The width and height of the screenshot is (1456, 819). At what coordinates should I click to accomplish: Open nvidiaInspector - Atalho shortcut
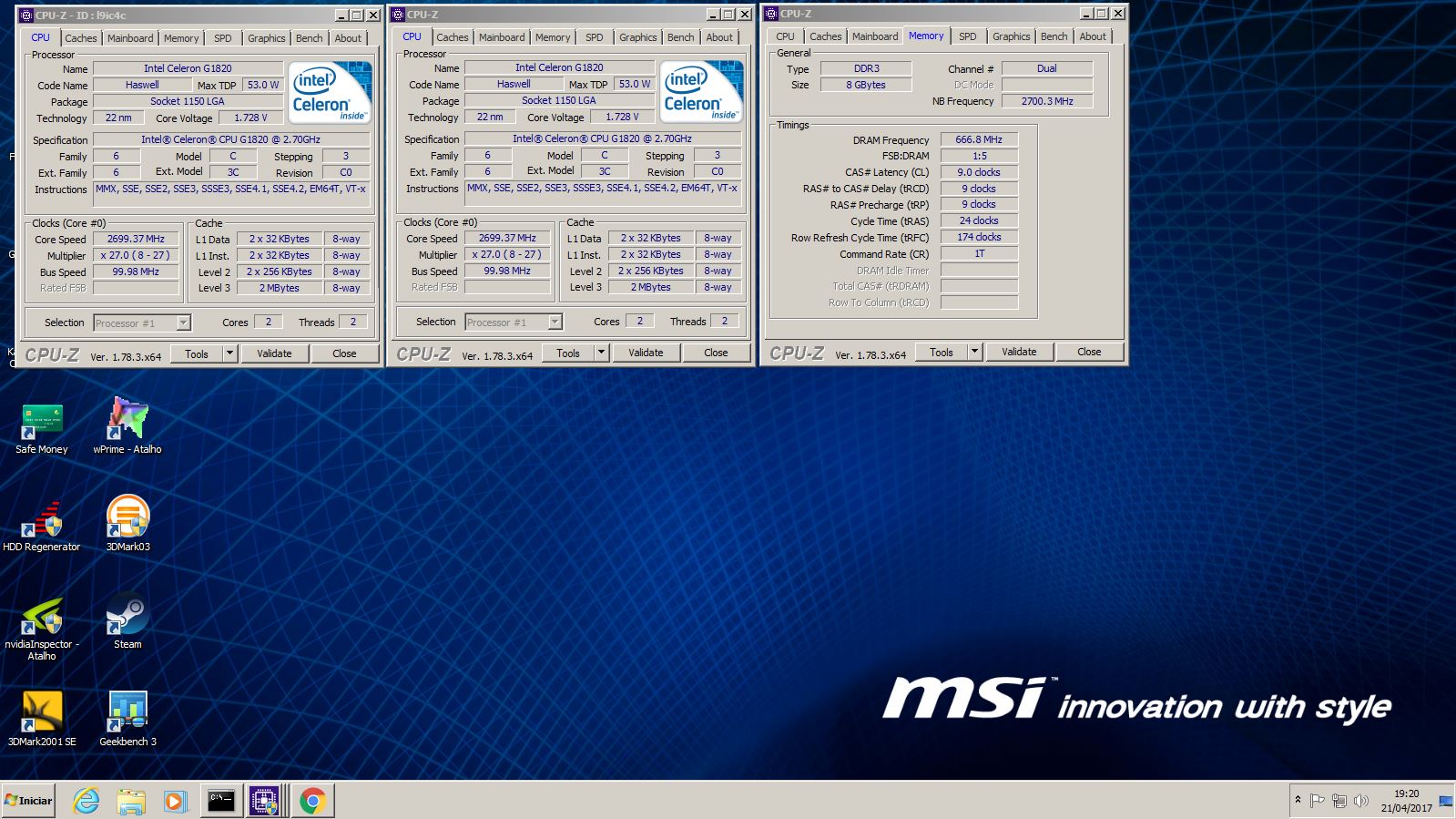click(x=42, y=627)
